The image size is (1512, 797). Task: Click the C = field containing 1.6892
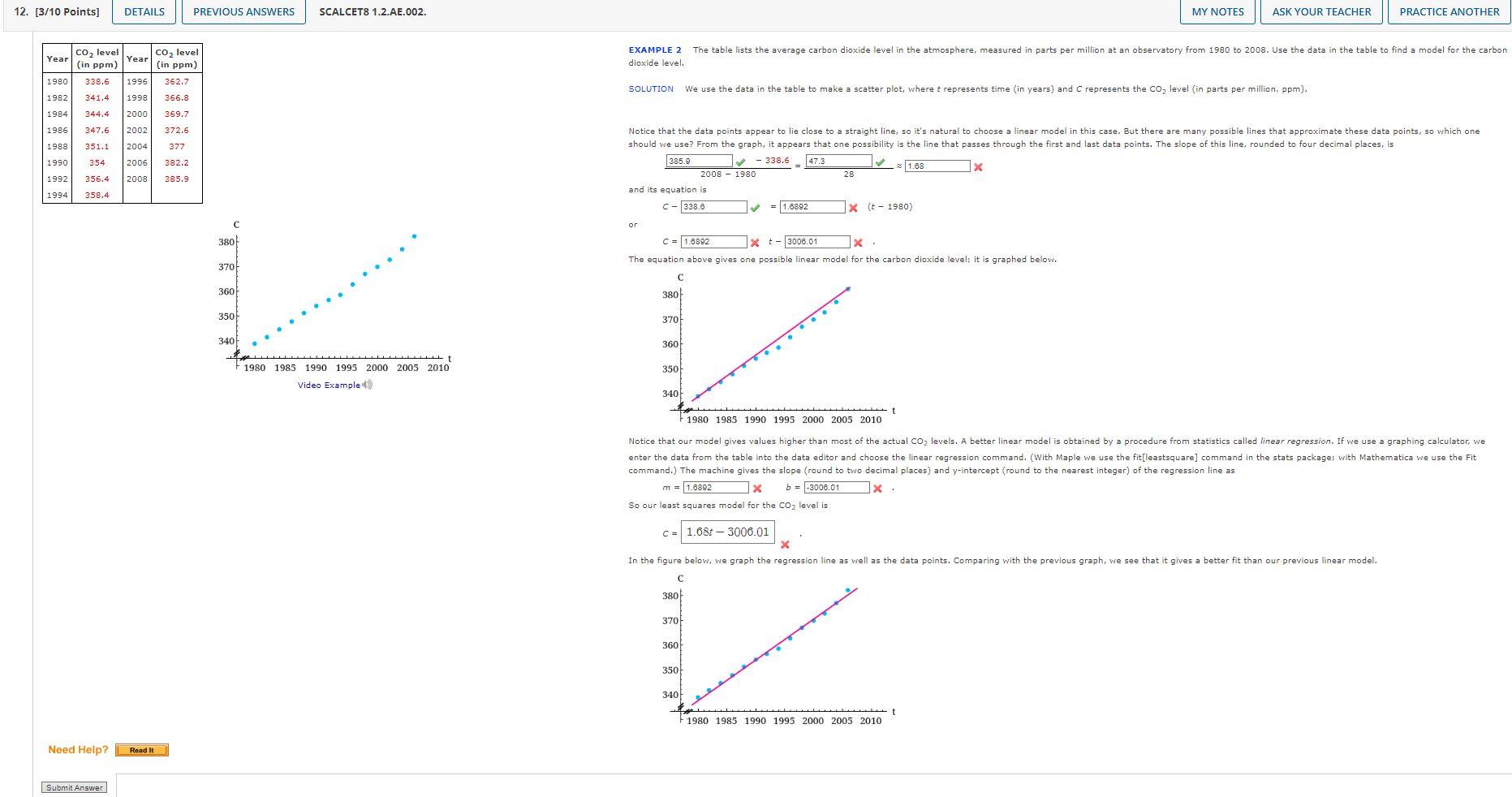click(x=714, y=242)
